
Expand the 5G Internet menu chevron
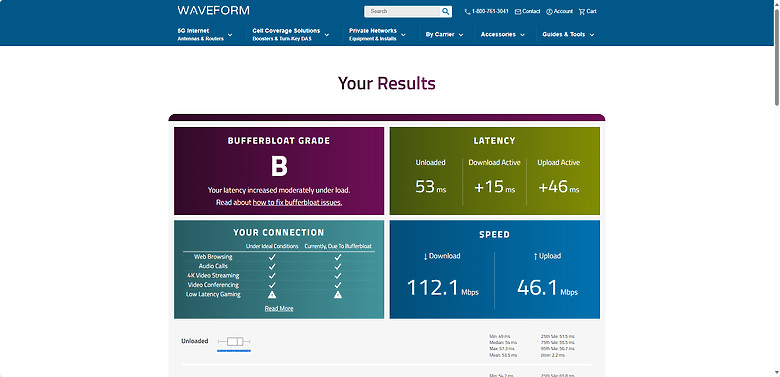click(230, 35)
